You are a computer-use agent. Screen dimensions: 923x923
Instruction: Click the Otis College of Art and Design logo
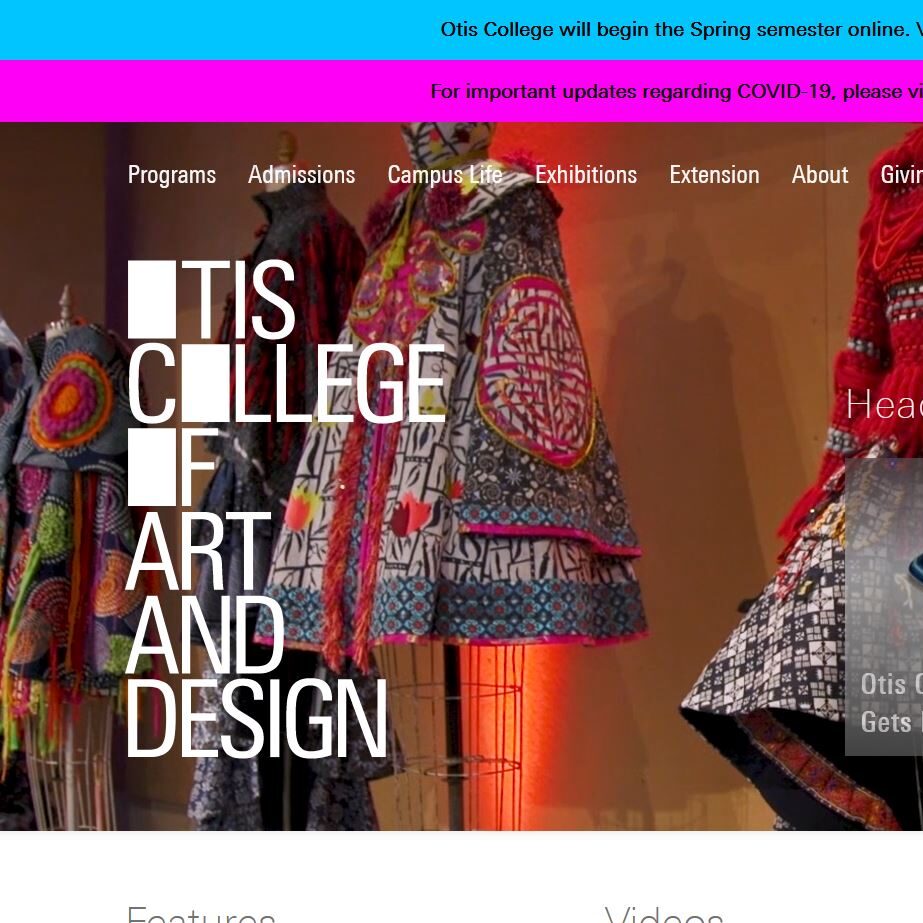[x=286, y=509]
